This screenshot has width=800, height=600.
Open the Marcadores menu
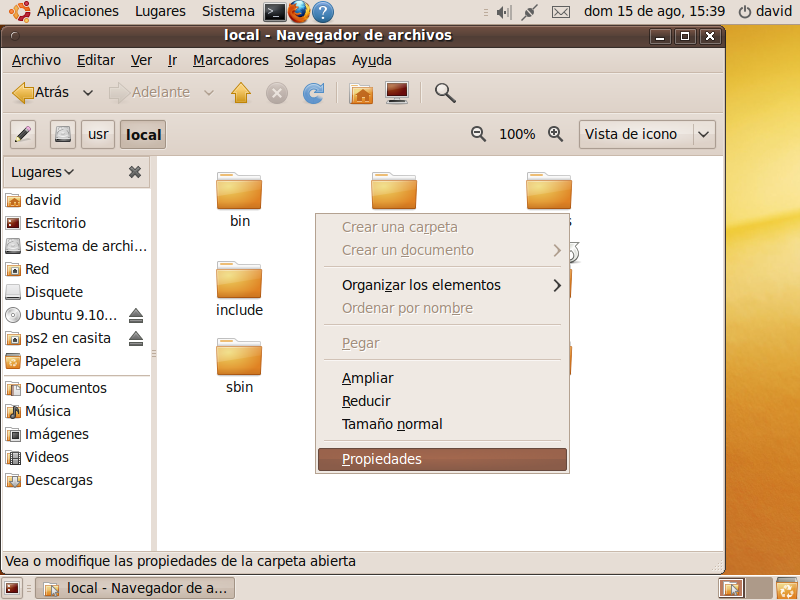point(230,60)
